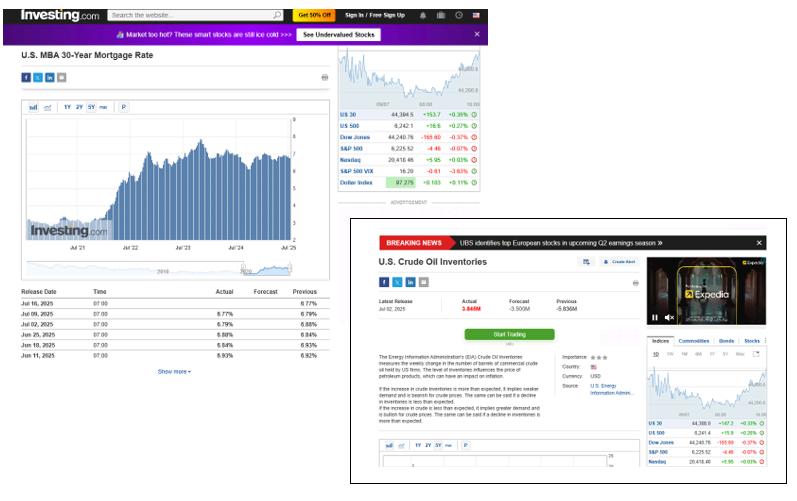797x501 pixels.
Task: Click the red clock icon on the Mortgage page Dow Jones row
Action: 474,137
